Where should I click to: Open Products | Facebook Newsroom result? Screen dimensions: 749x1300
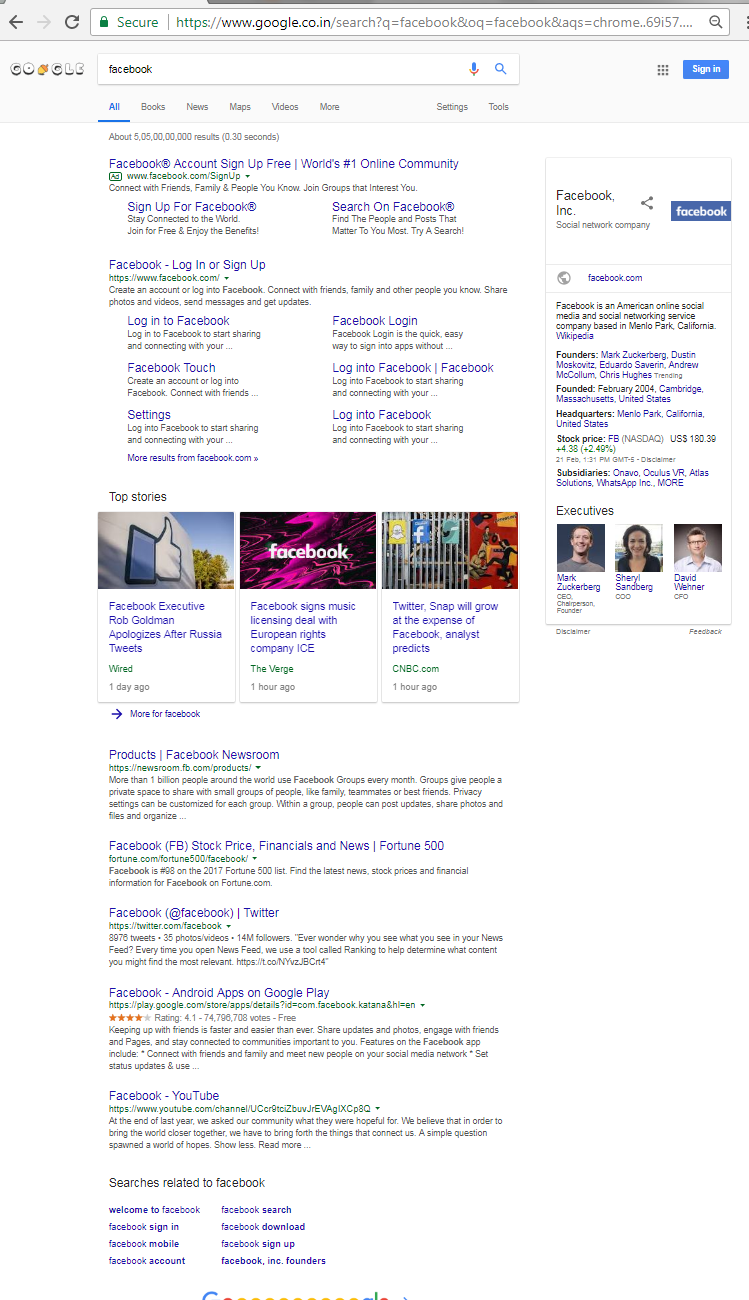point(194,755)
